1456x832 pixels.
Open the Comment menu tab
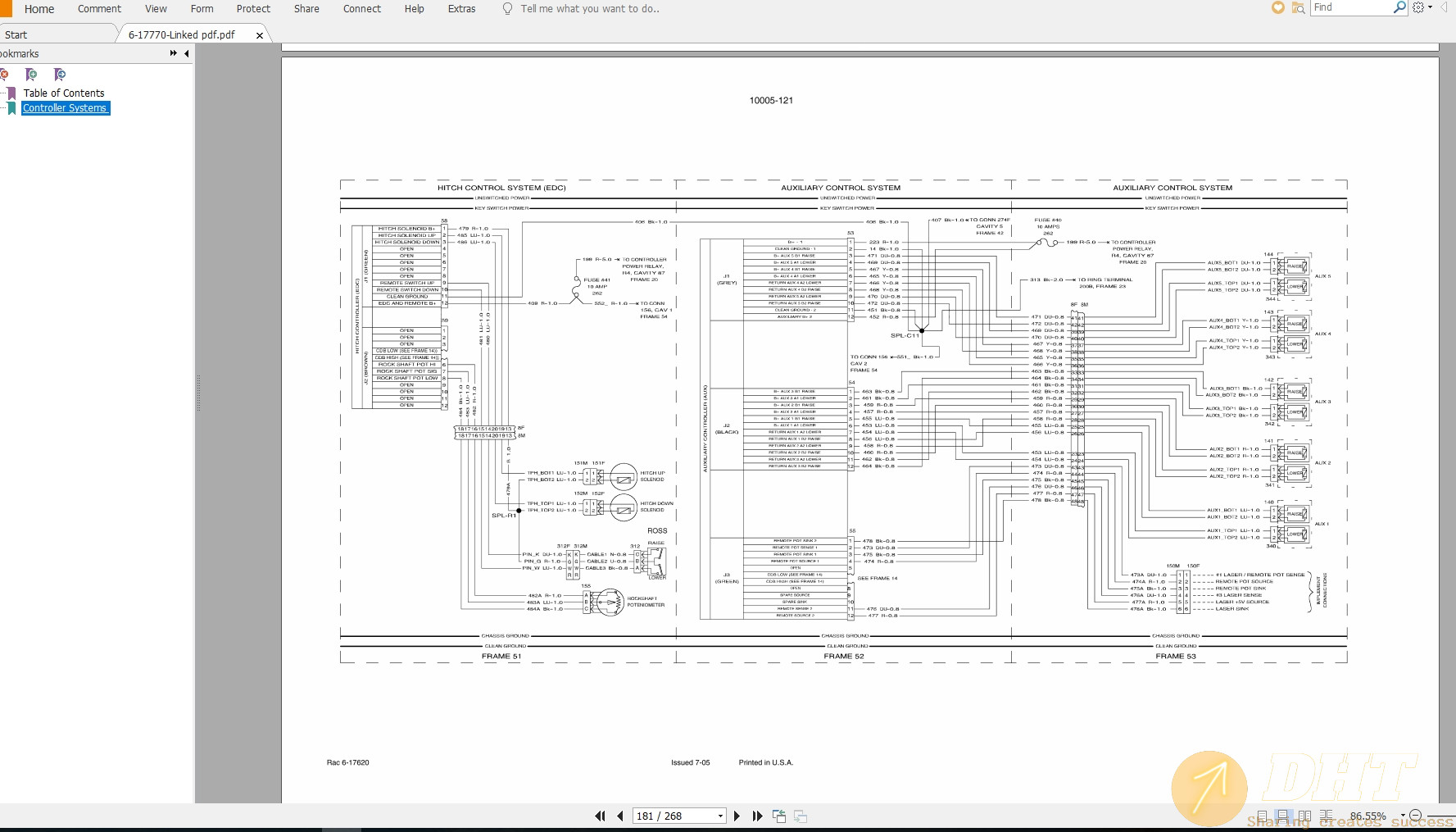(99, 9)
